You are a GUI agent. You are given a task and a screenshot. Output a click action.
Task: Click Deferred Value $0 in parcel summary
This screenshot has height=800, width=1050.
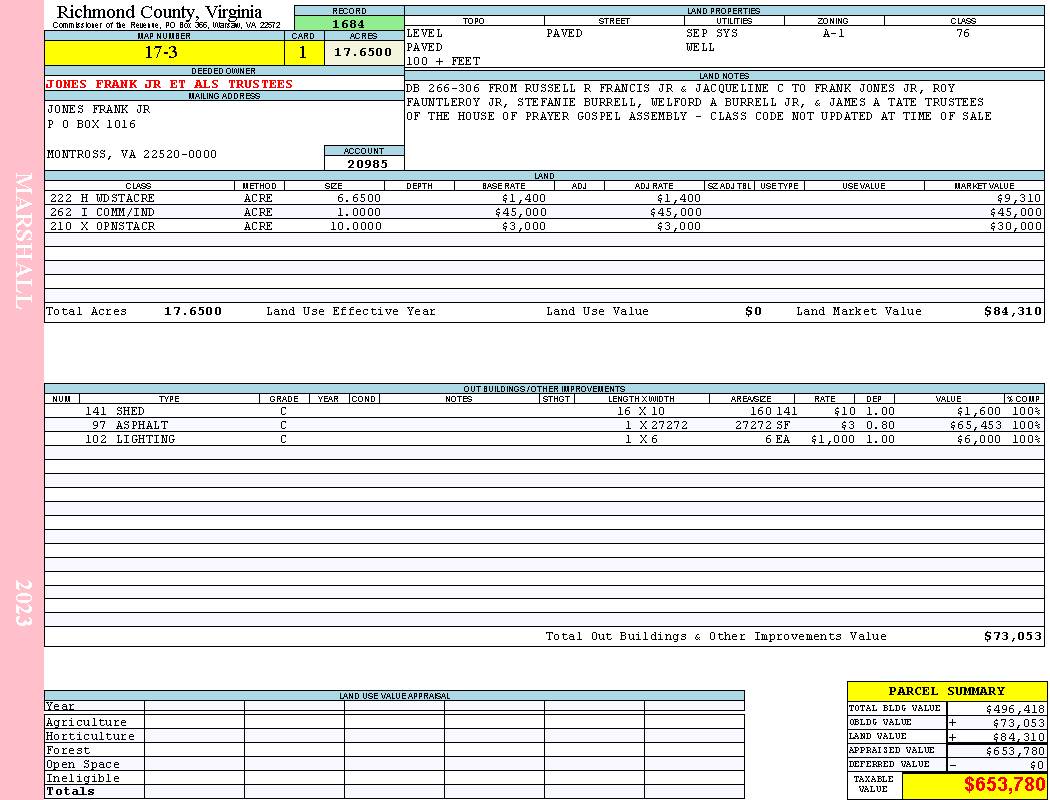point(1037,765)
